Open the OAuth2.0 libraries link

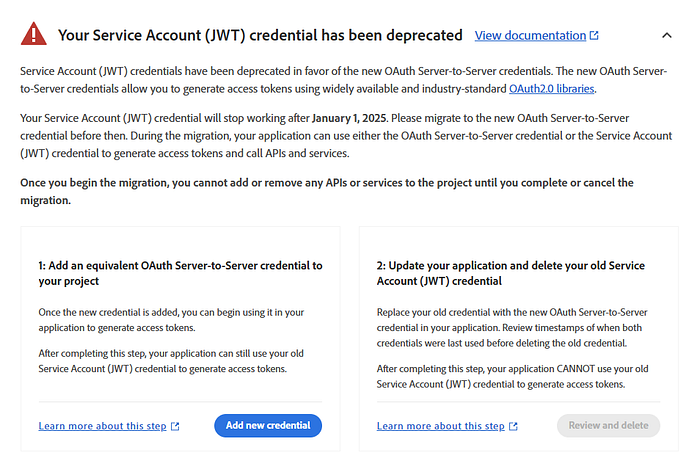coord(552,89)
